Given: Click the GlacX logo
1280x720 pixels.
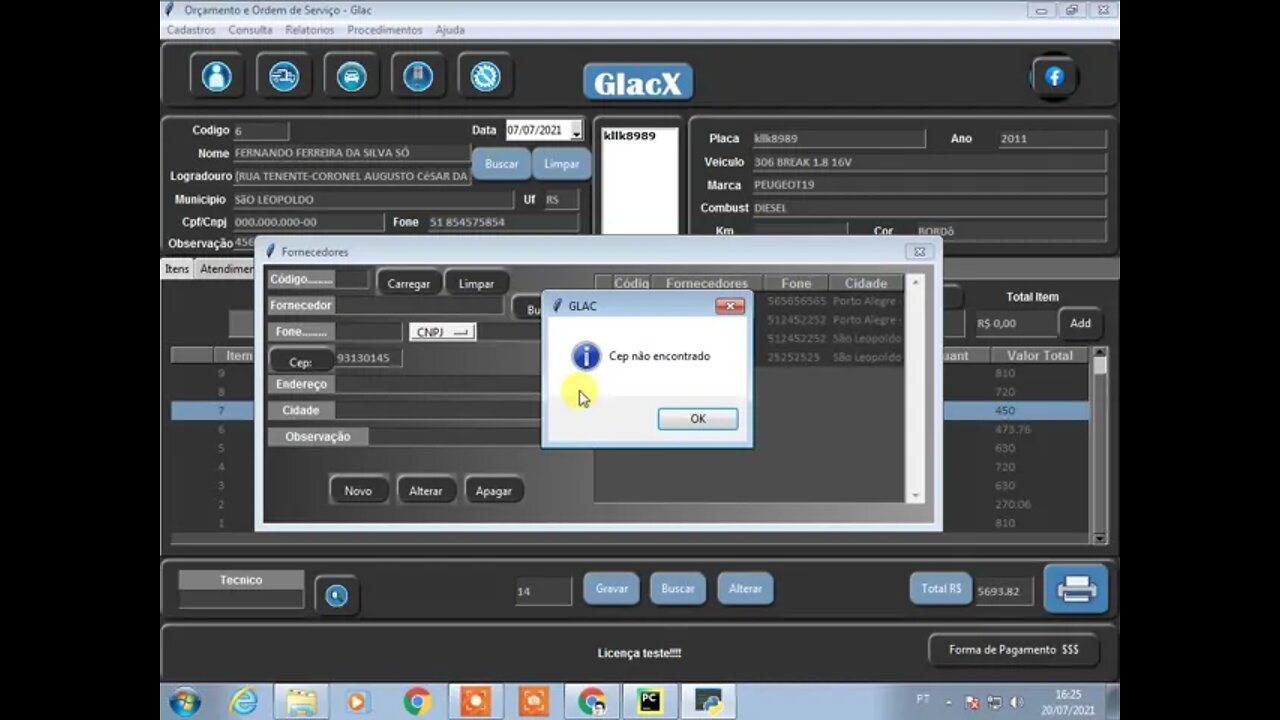Looking at the screenshot, I should pyautogui.click(x=638, y=82).
